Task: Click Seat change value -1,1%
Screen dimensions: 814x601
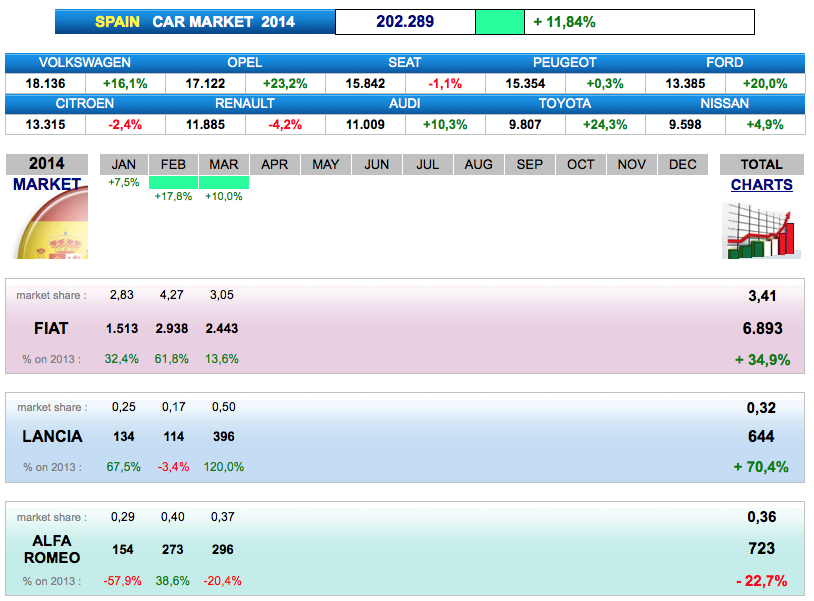Action: tap(445, 84)
